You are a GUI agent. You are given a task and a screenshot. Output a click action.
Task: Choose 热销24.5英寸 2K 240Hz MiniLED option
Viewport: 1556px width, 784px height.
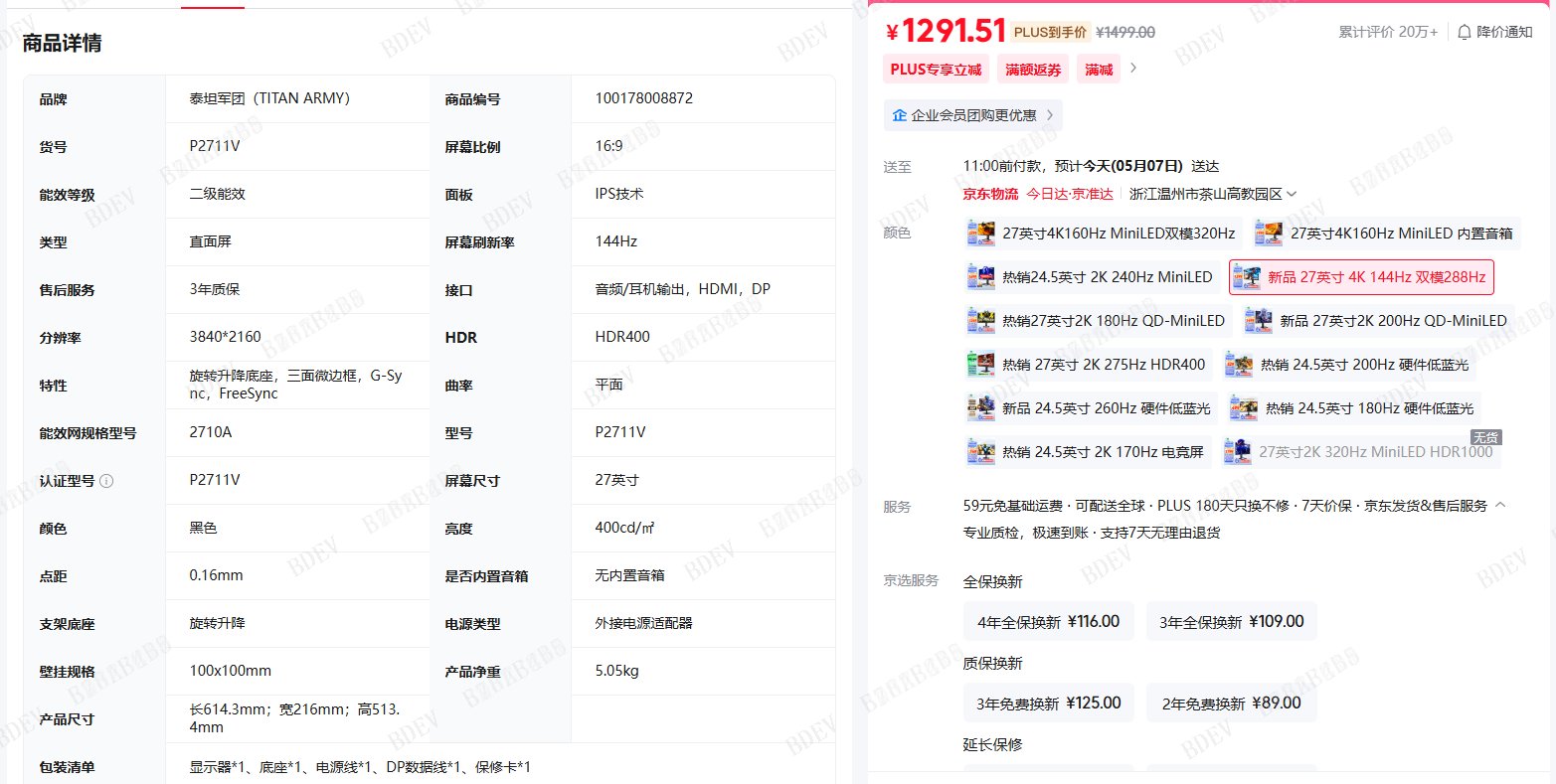click(x=1093, y=277)
